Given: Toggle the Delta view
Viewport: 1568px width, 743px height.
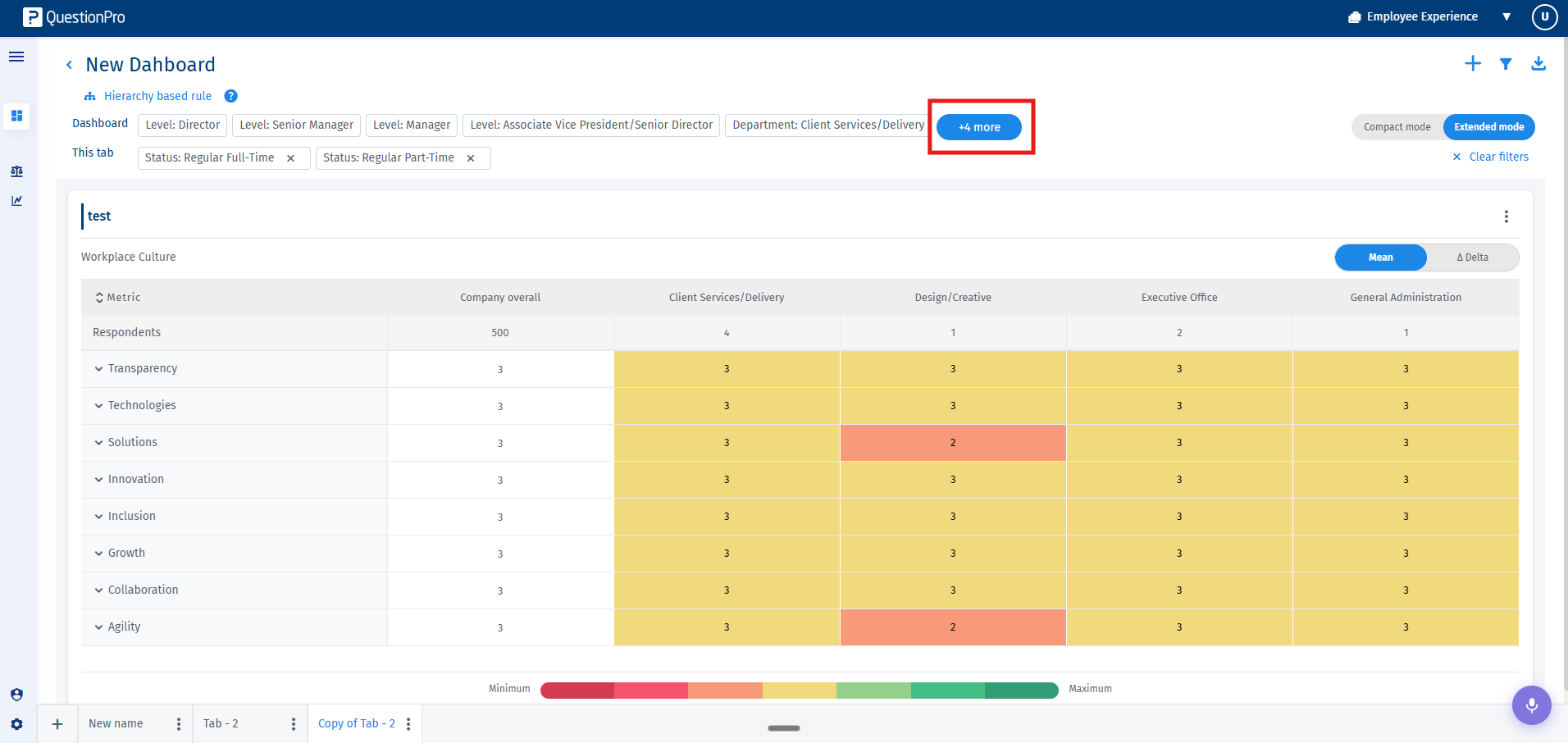Looking at the screenshot, I should [x=1472, y=258].
